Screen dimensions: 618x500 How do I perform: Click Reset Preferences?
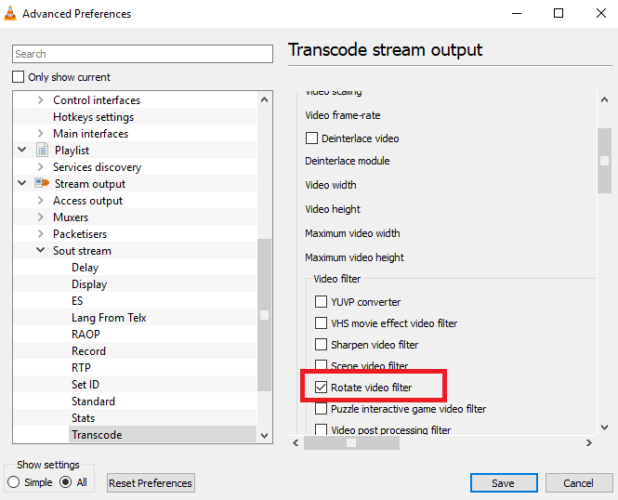tap(151, 483)
